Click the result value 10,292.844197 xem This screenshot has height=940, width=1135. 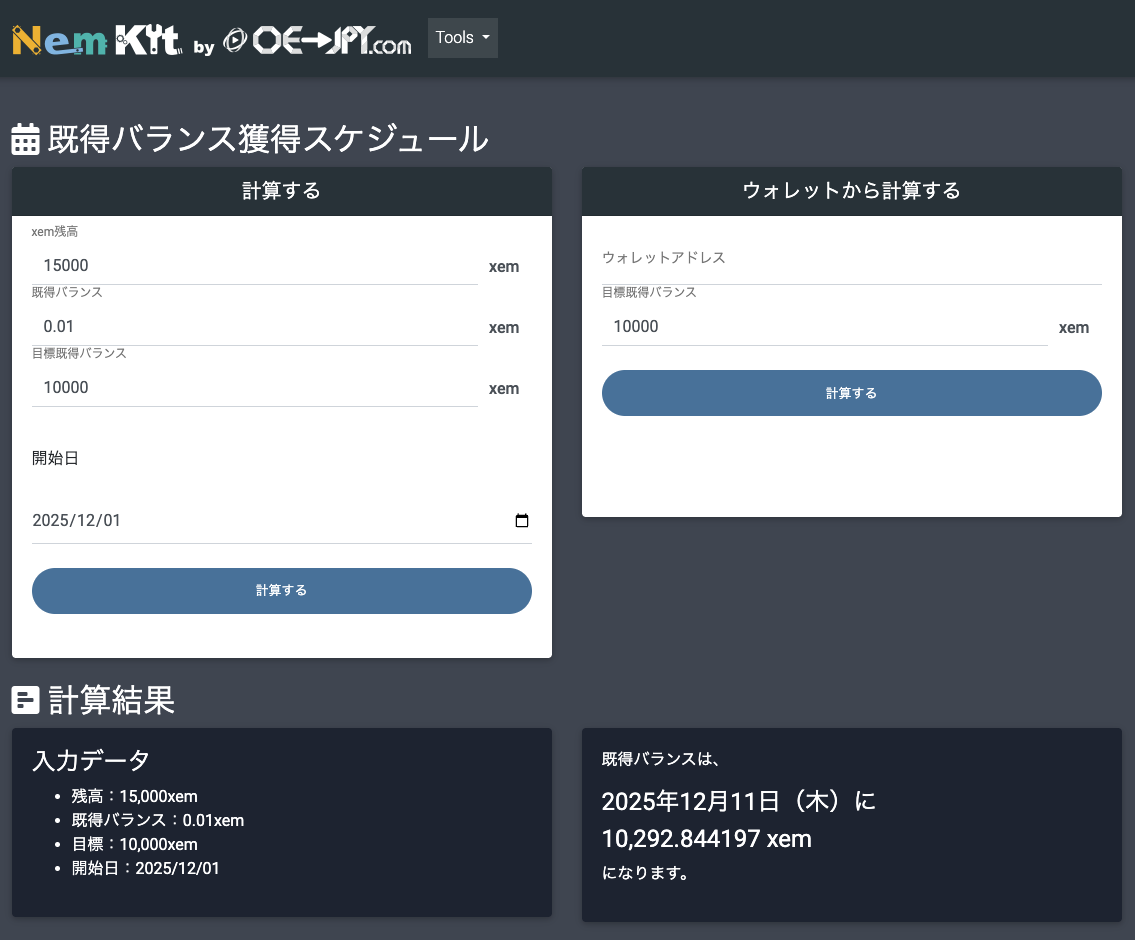point(706,839)
